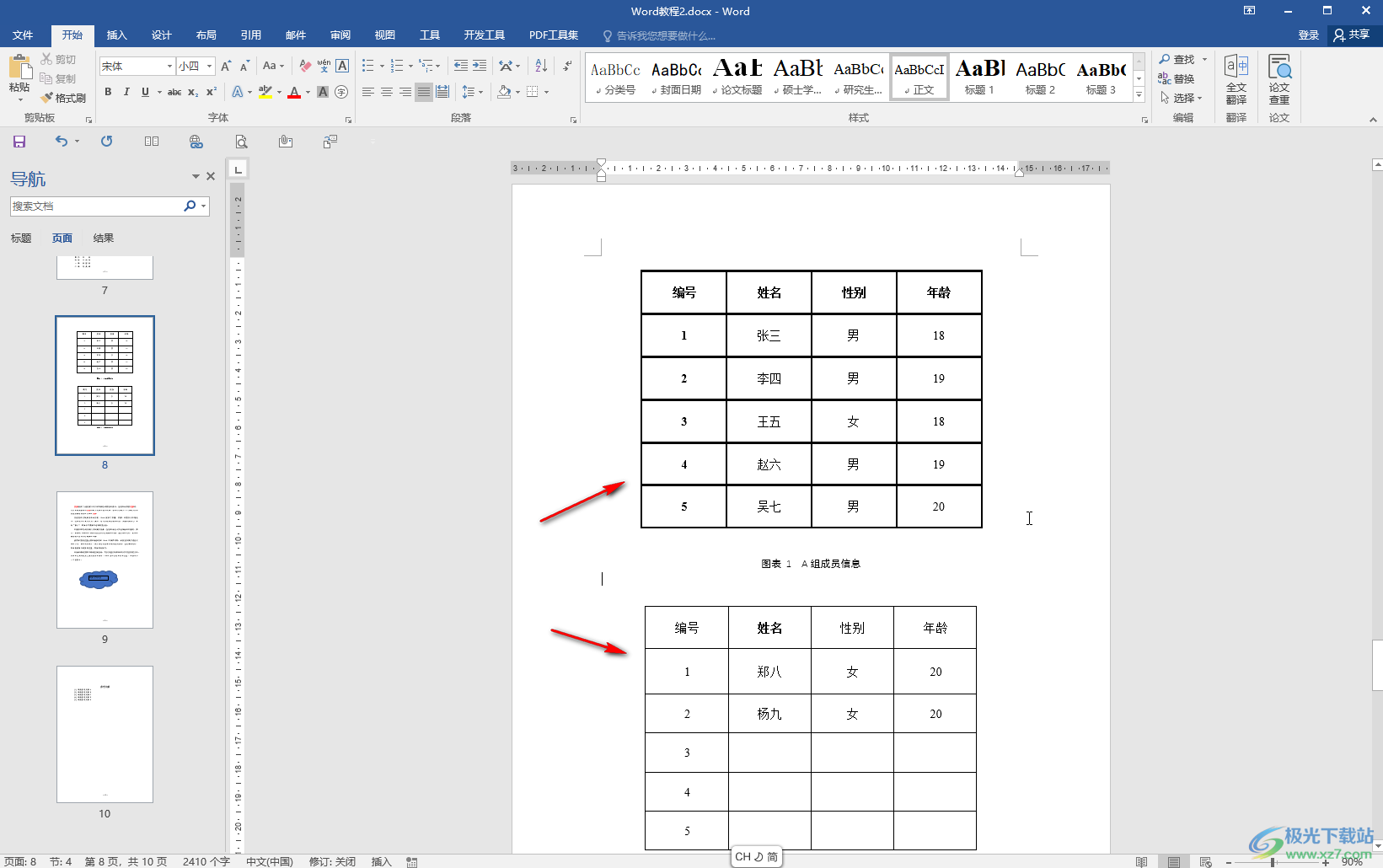The height and width of the screenshot is (868, 1383).
Task: Toggle subscript formatting
Action: tap(193, 92)
